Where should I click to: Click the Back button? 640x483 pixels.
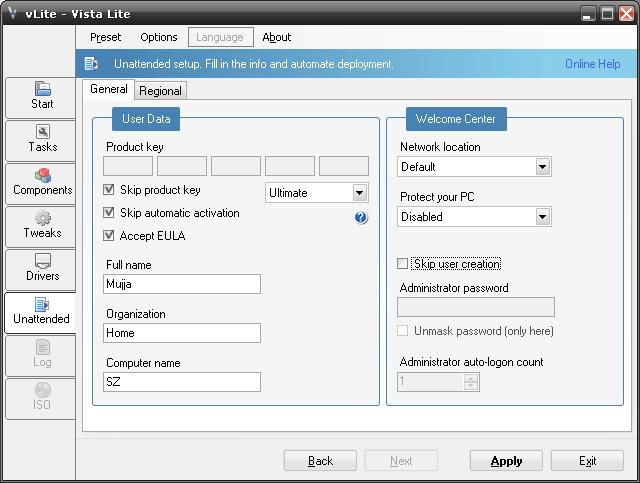(320, 461)
